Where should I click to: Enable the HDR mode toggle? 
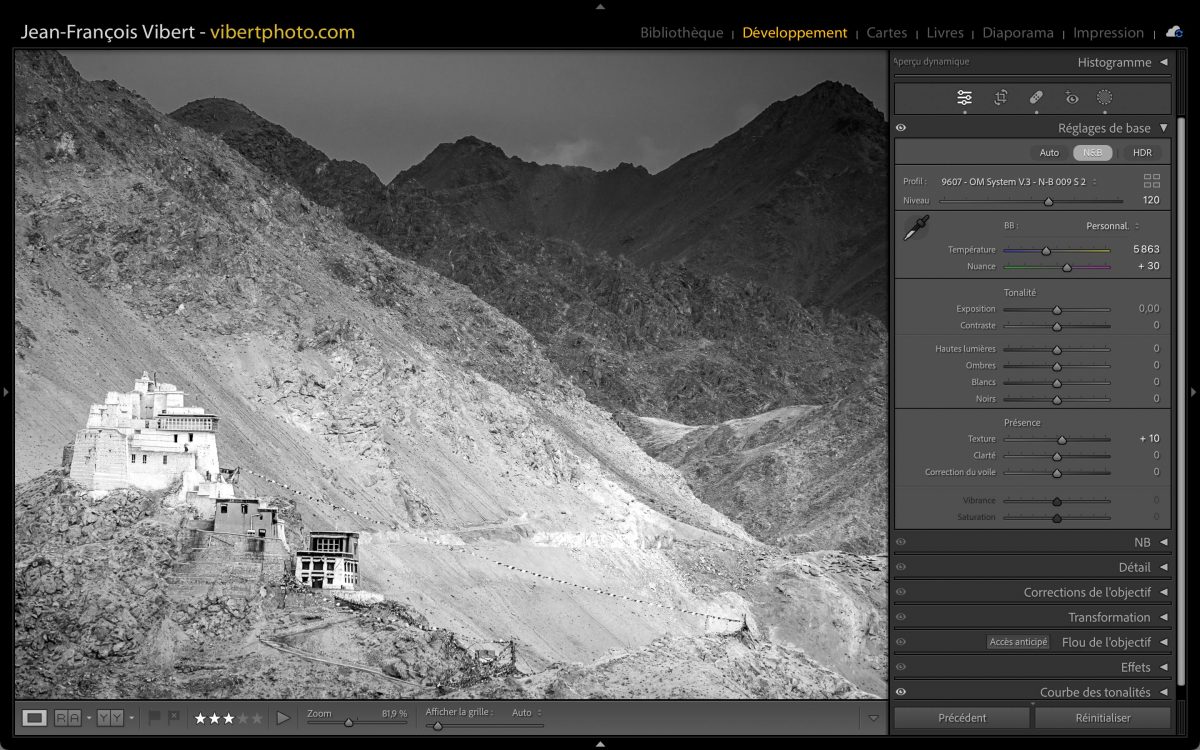click(1142, 153)
